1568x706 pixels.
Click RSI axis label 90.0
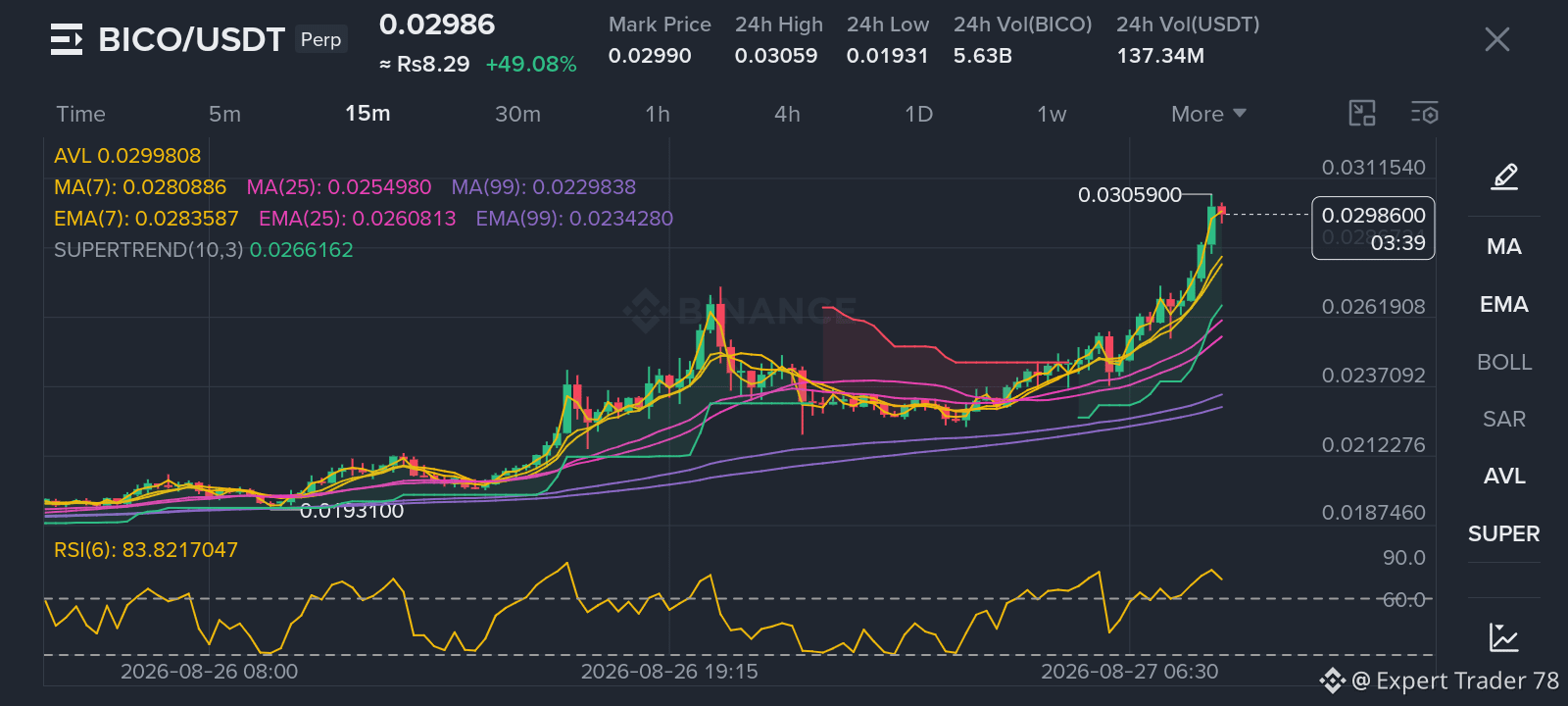[1403, 558]
